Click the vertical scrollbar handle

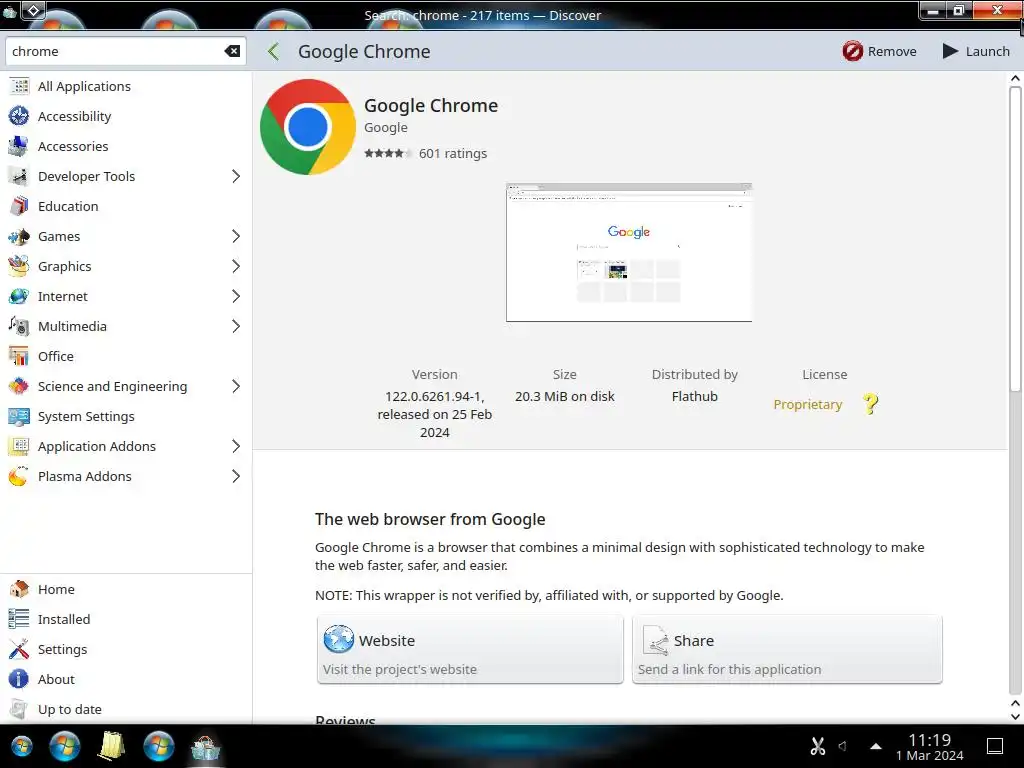[x=1015, y=239]
